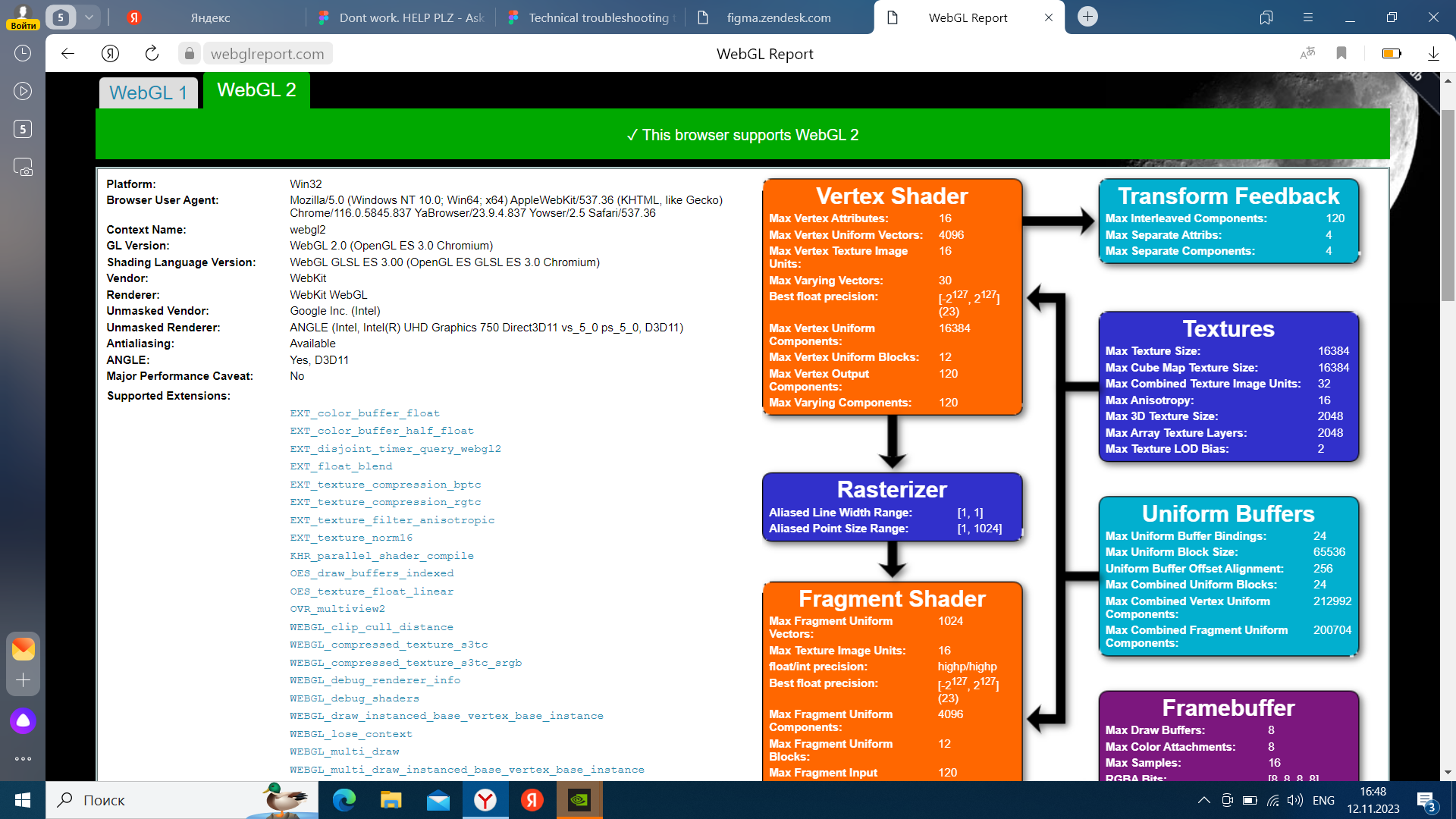Select the WebGL 2 tab
This screenshot has height=819, width=1456.
coord(256,90)
